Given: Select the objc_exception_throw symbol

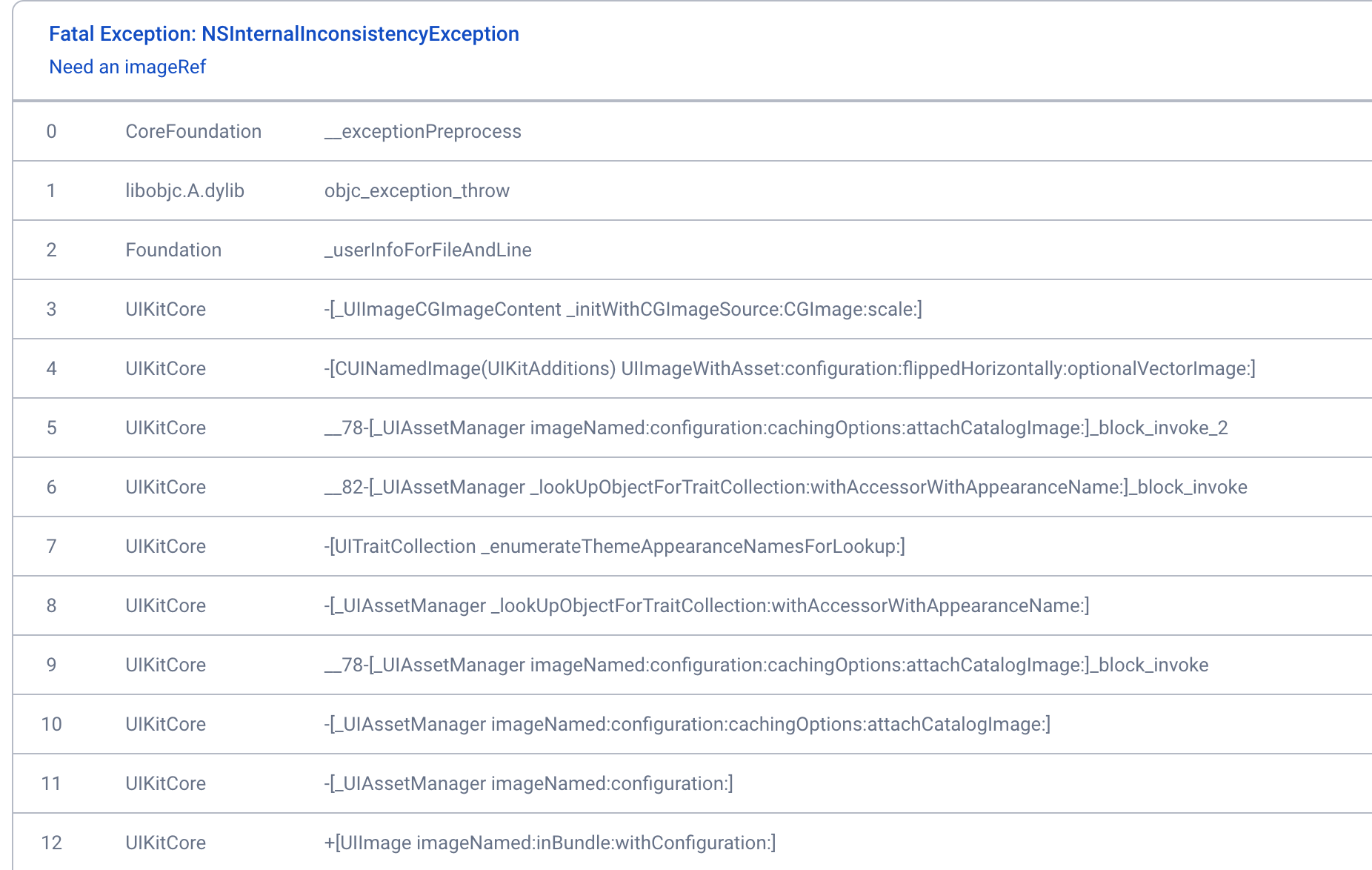Looking at the screenshot, I should 417,190.
